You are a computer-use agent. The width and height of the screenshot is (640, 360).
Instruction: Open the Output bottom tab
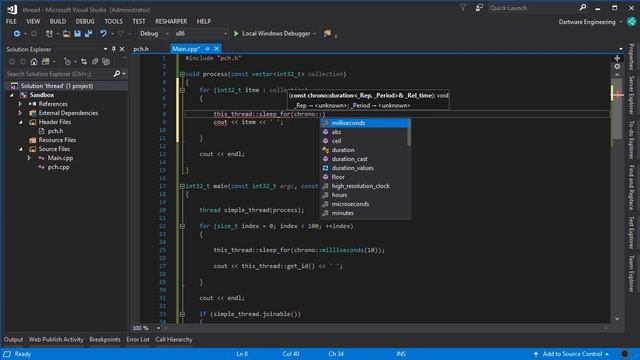(13, 340)
